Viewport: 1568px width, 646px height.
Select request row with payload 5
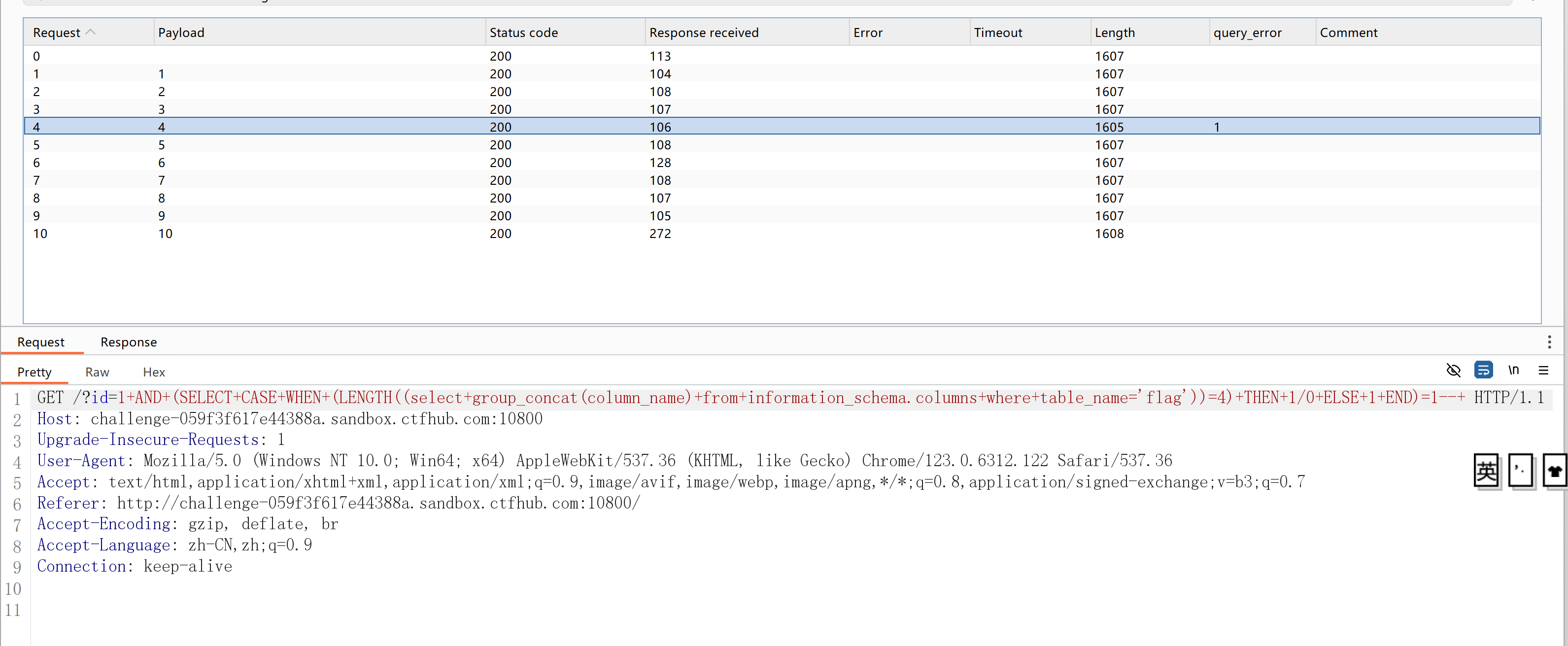782,144
